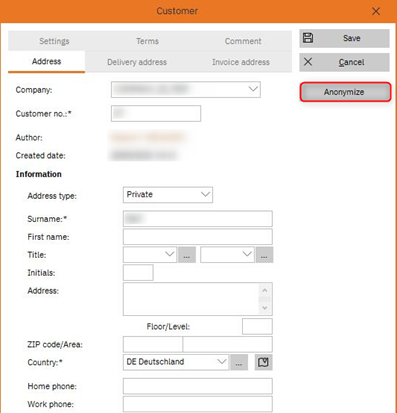Switch to the Comment tab

pos(243,41)
